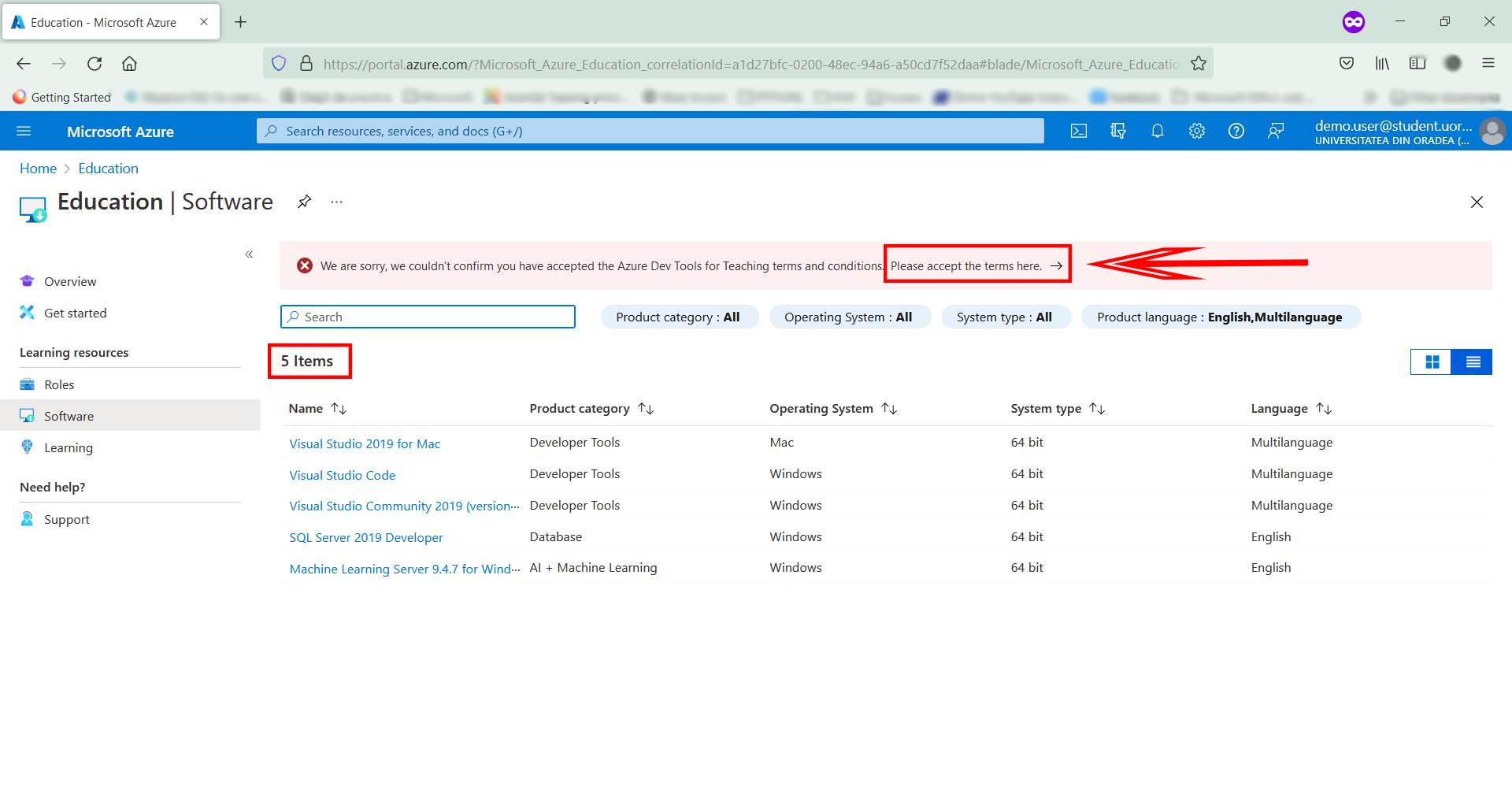The height and width of the screenshot is (805, 1512).
Task: Select Get started in sidebar
Action: (x=130, y=313)
